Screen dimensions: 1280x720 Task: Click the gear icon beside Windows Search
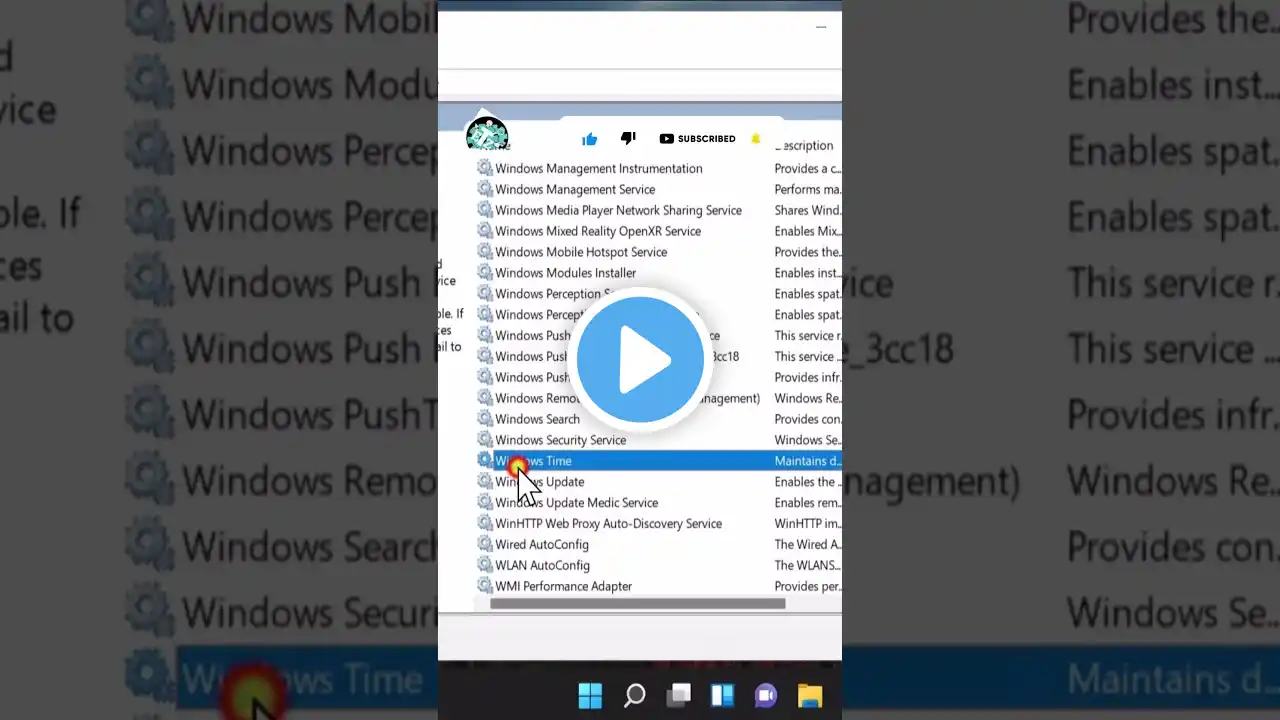[485, 419]
